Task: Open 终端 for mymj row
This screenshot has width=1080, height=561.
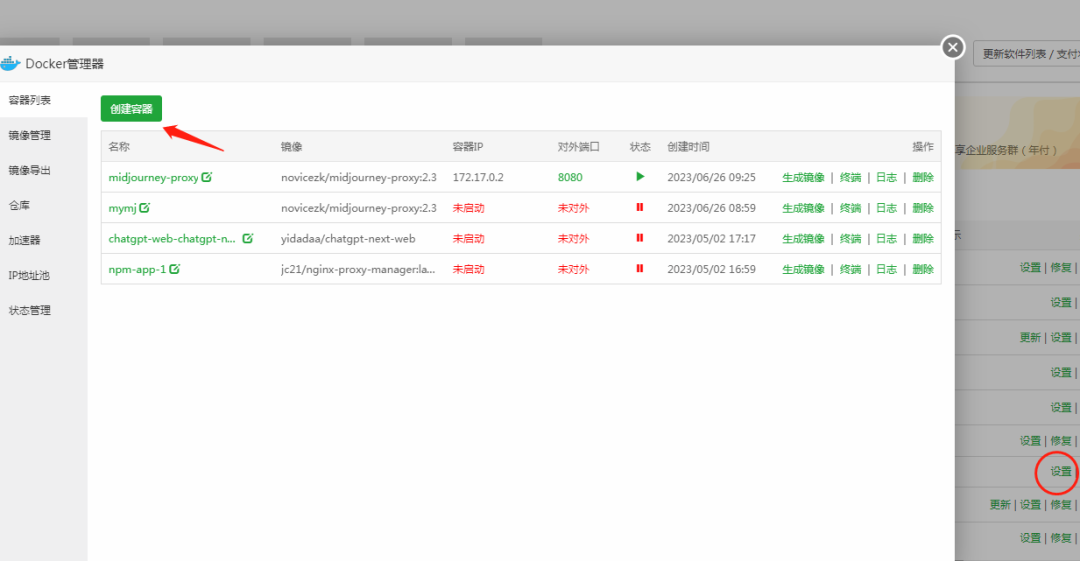Action: click(x=851, y=208)
